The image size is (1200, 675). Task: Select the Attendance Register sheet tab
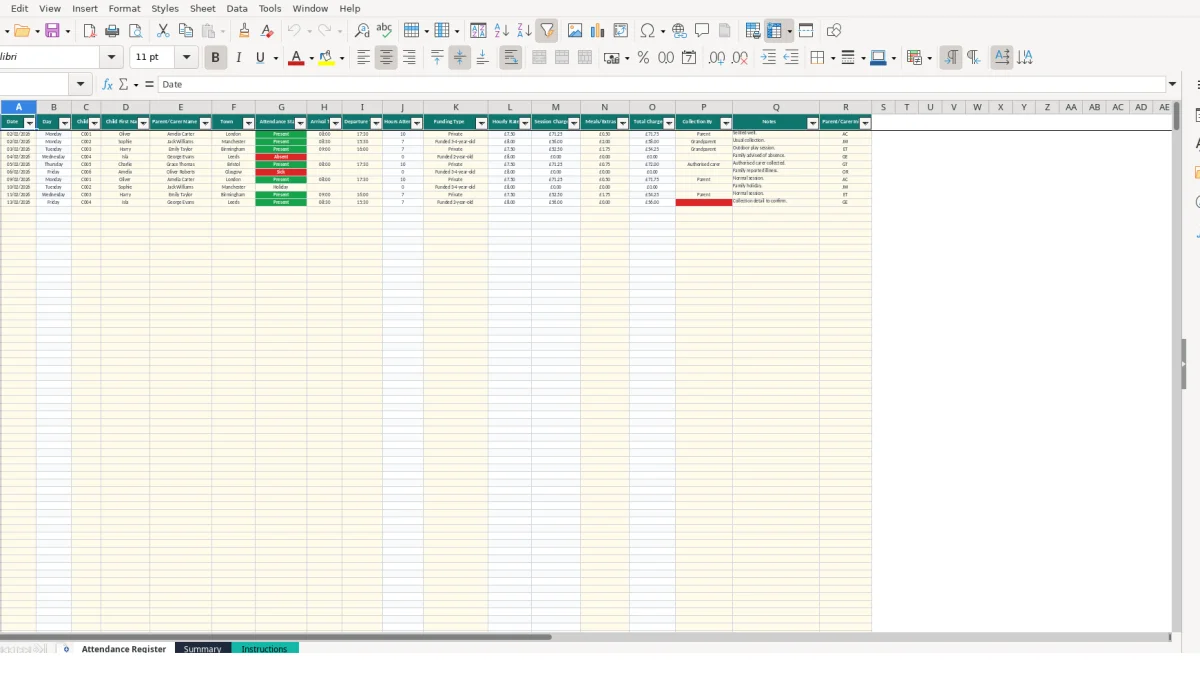[x=124, y=649]
